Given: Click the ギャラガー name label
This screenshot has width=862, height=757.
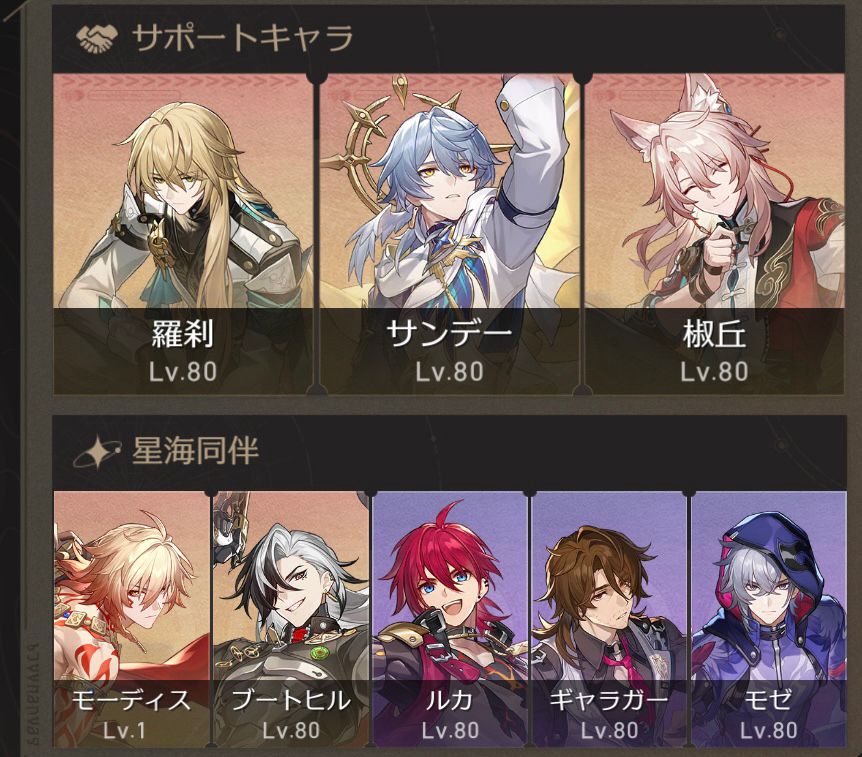Looking at the screenshot, I should pyautogui.click(x=609, y=700).
